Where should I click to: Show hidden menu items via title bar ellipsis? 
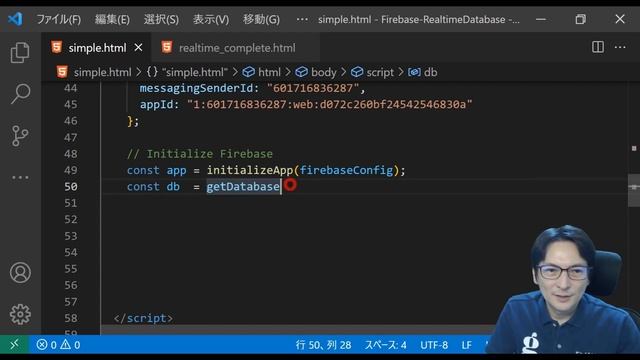tap(302, 19)
